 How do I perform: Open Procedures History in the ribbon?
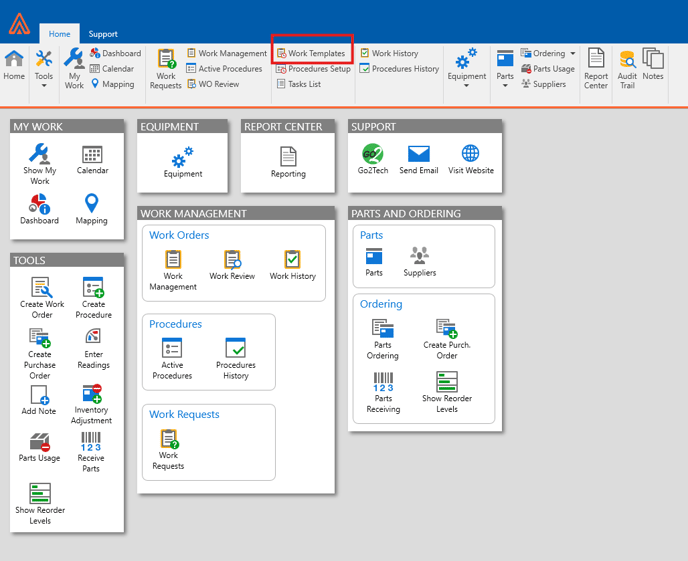click(x=399, y=68)
